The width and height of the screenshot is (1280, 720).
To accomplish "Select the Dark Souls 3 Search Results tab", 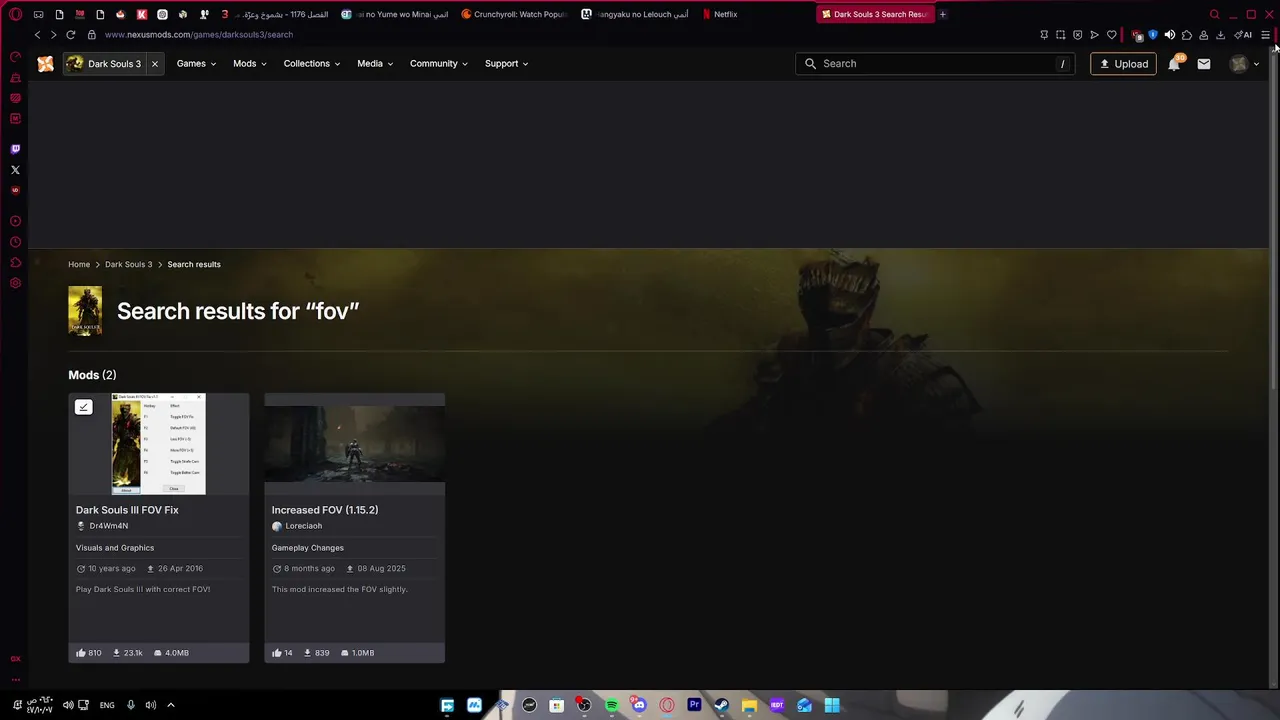I will point(875,14).
